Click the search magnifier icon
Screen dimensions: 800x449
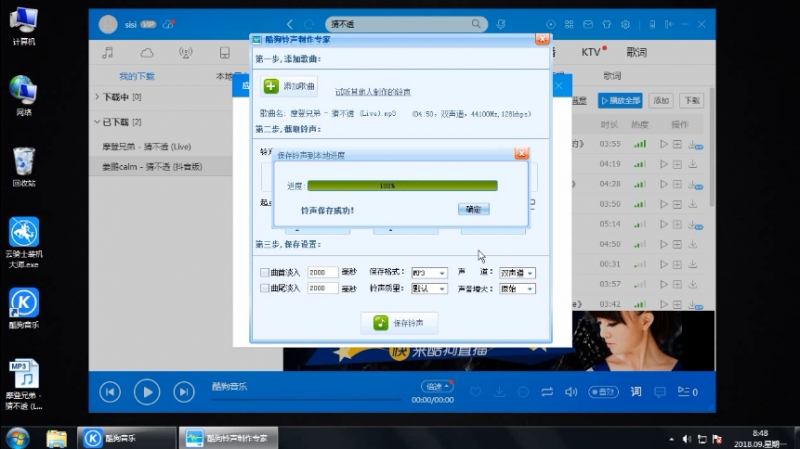point(476,24)
